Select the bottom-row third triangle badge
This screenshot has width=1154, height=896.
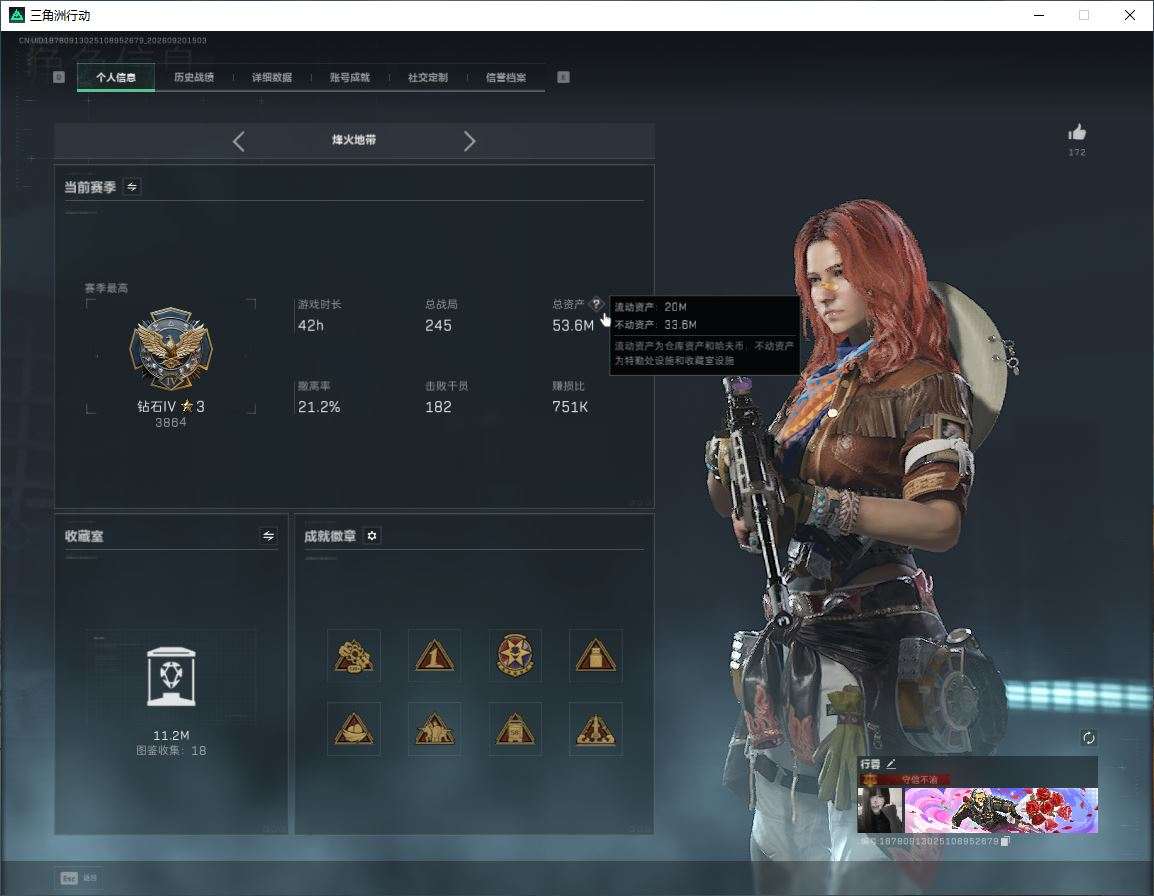(x=515, y=729)
